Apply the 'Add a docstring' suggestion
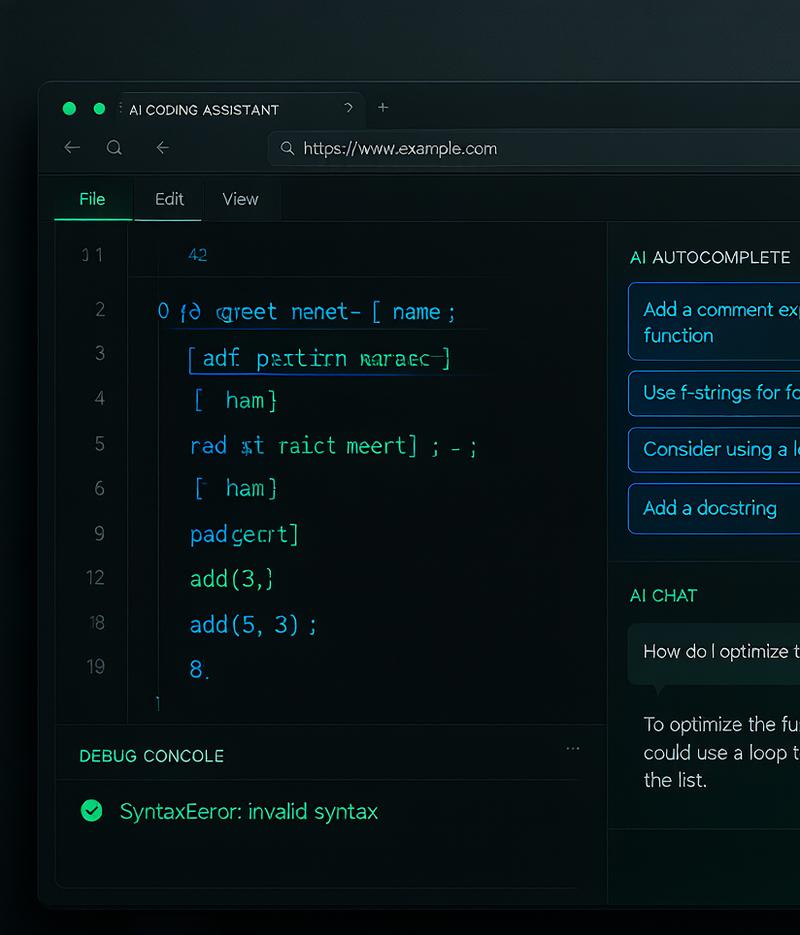Image resolution: width=800 pixels, height=935 pixels. point(714,508)
